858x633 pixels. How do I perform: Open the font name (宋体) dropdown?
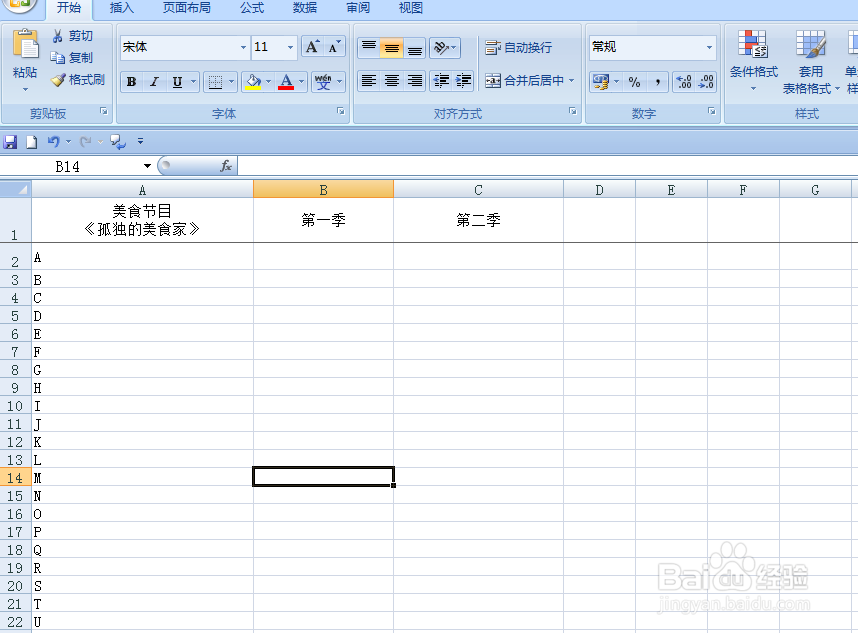[246, 47]
